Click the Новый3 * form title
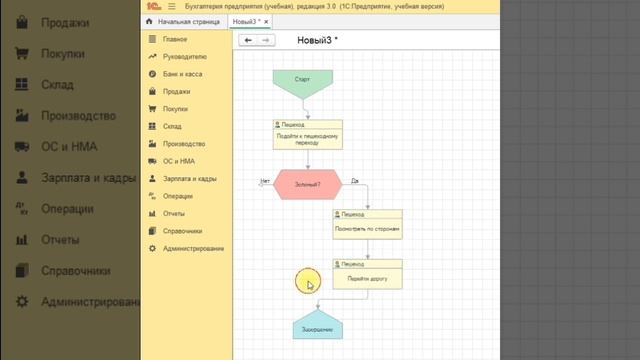Viewport: 640px width, 360px height. [317, 40]
